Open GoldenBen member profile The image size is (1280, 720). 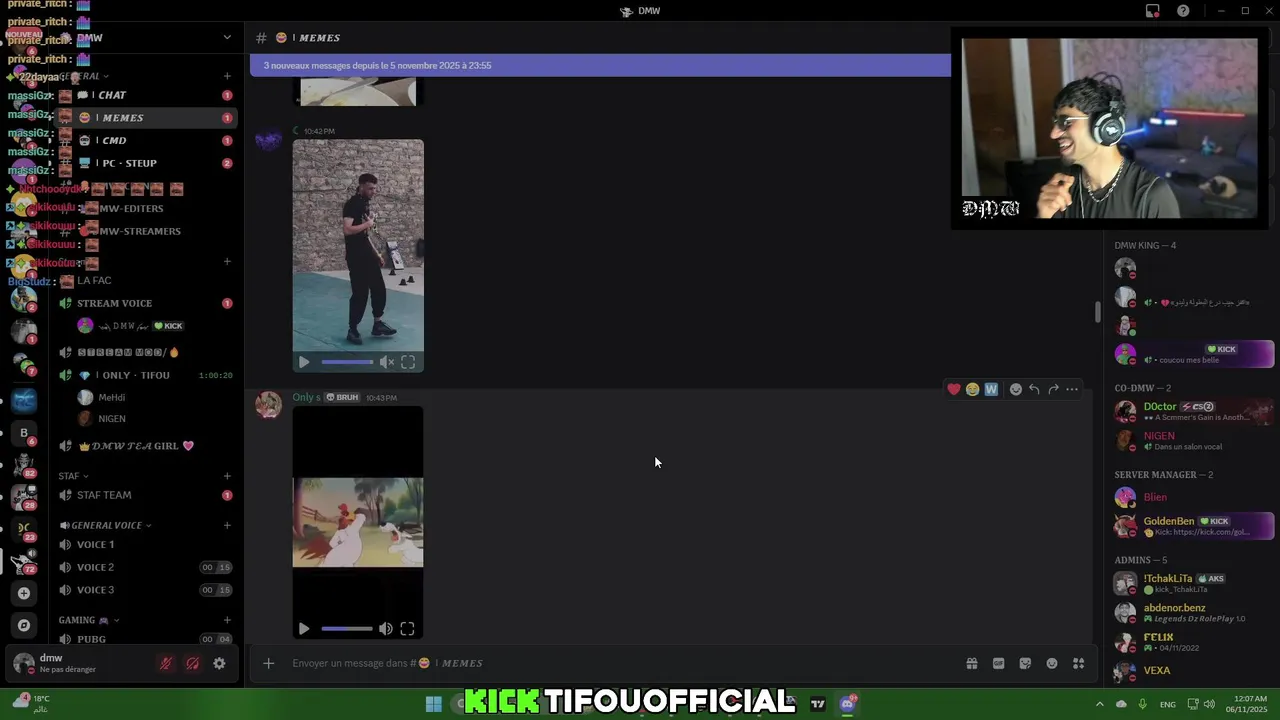[x=1193, y=526]
